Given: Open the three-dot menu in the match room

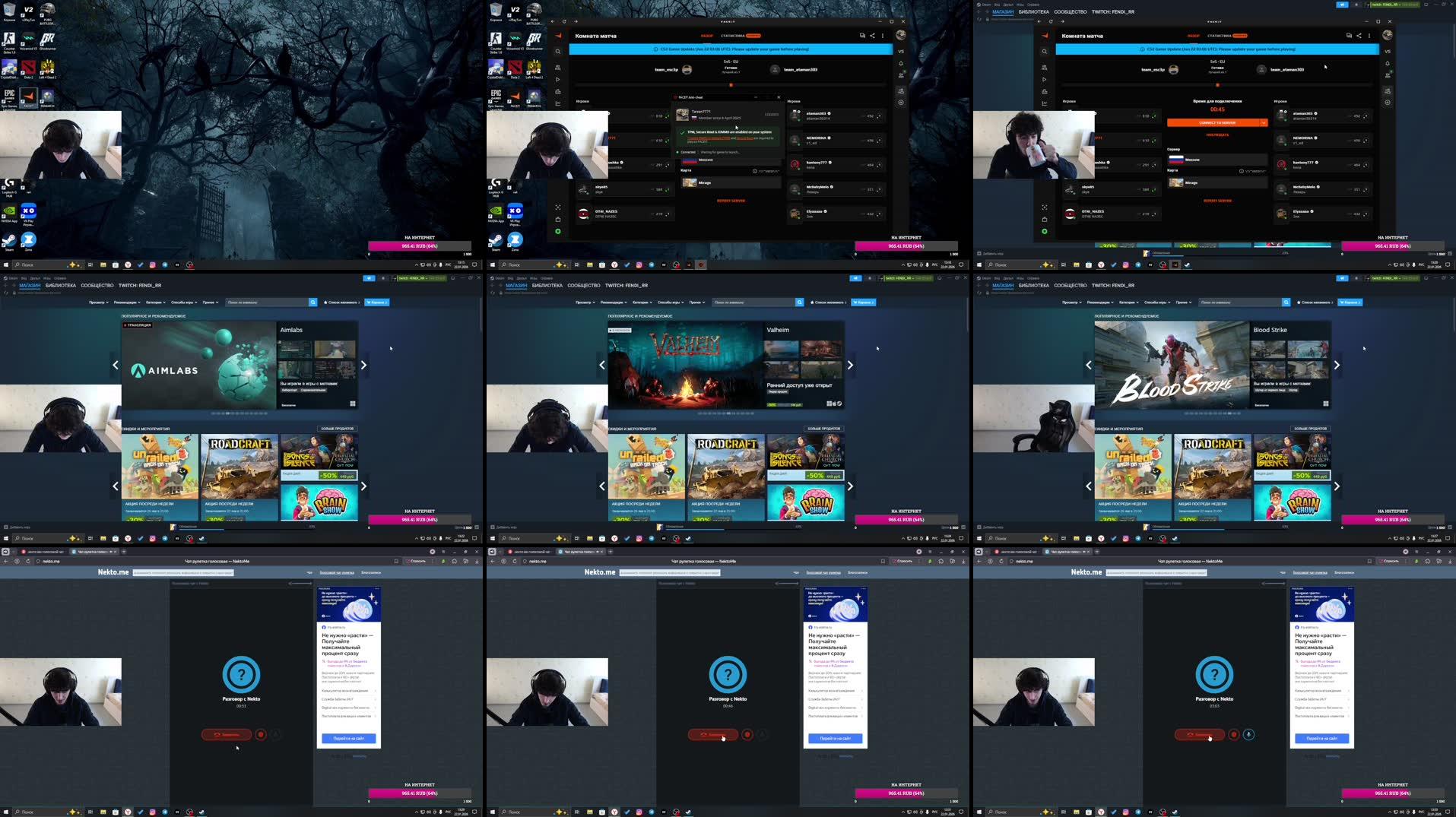Looking at the screenshot, I should tap(1369, 35).
